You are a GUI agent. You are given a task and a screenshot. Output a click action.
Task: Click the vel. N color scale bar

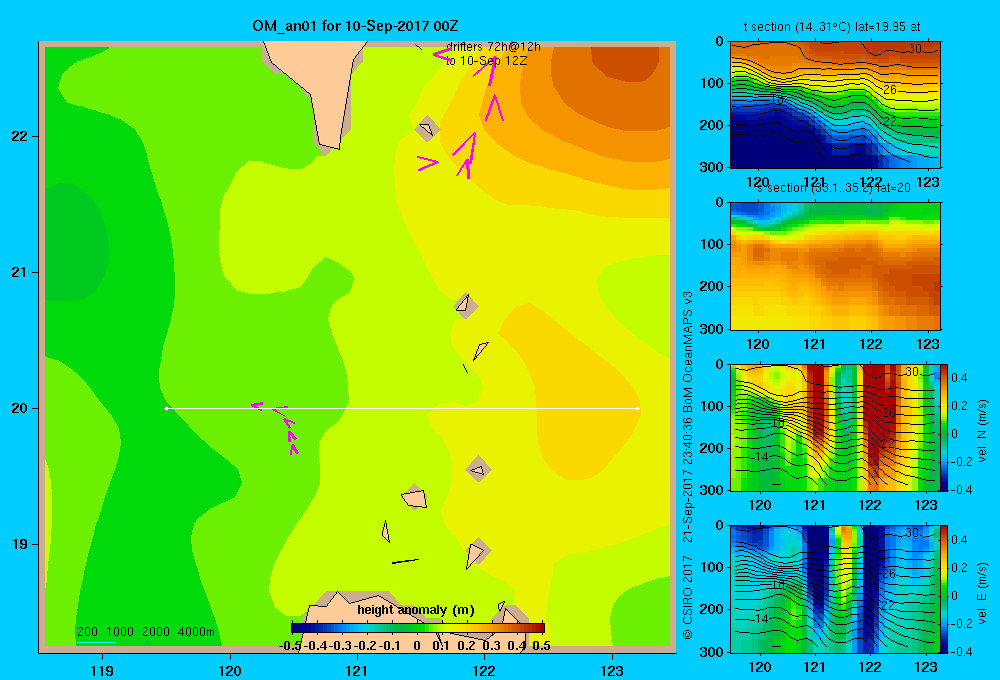point(945,427)
